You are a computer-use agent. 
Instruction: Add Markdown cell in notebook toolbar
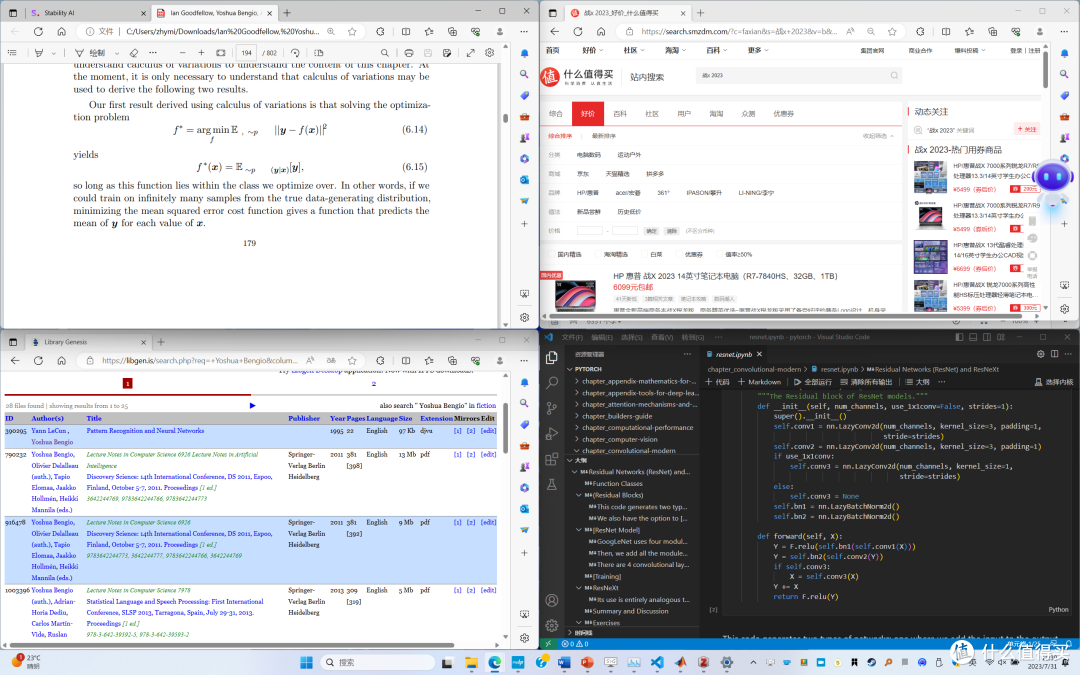760,382
